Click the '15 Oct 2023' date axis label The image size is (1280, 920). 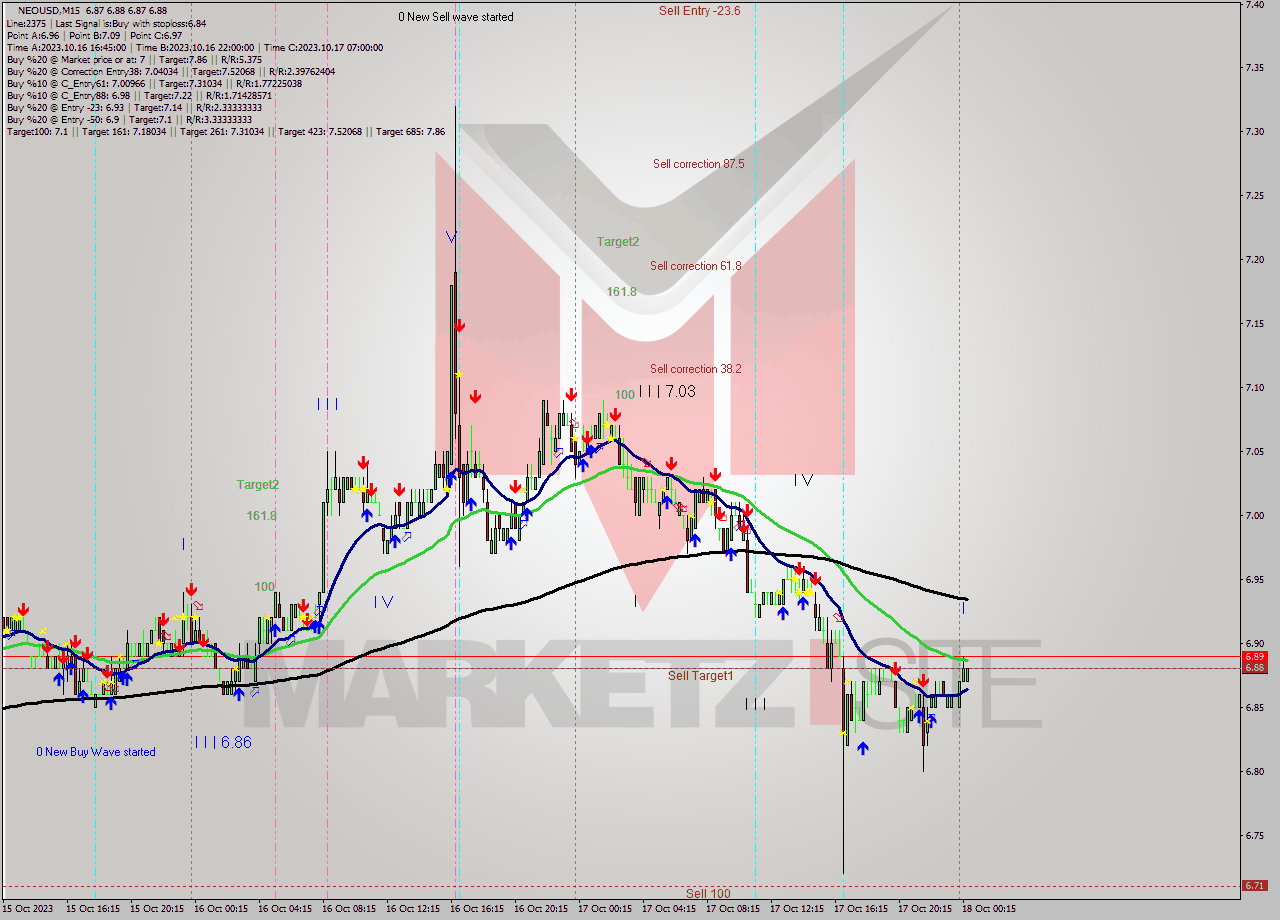click(28, 909)
